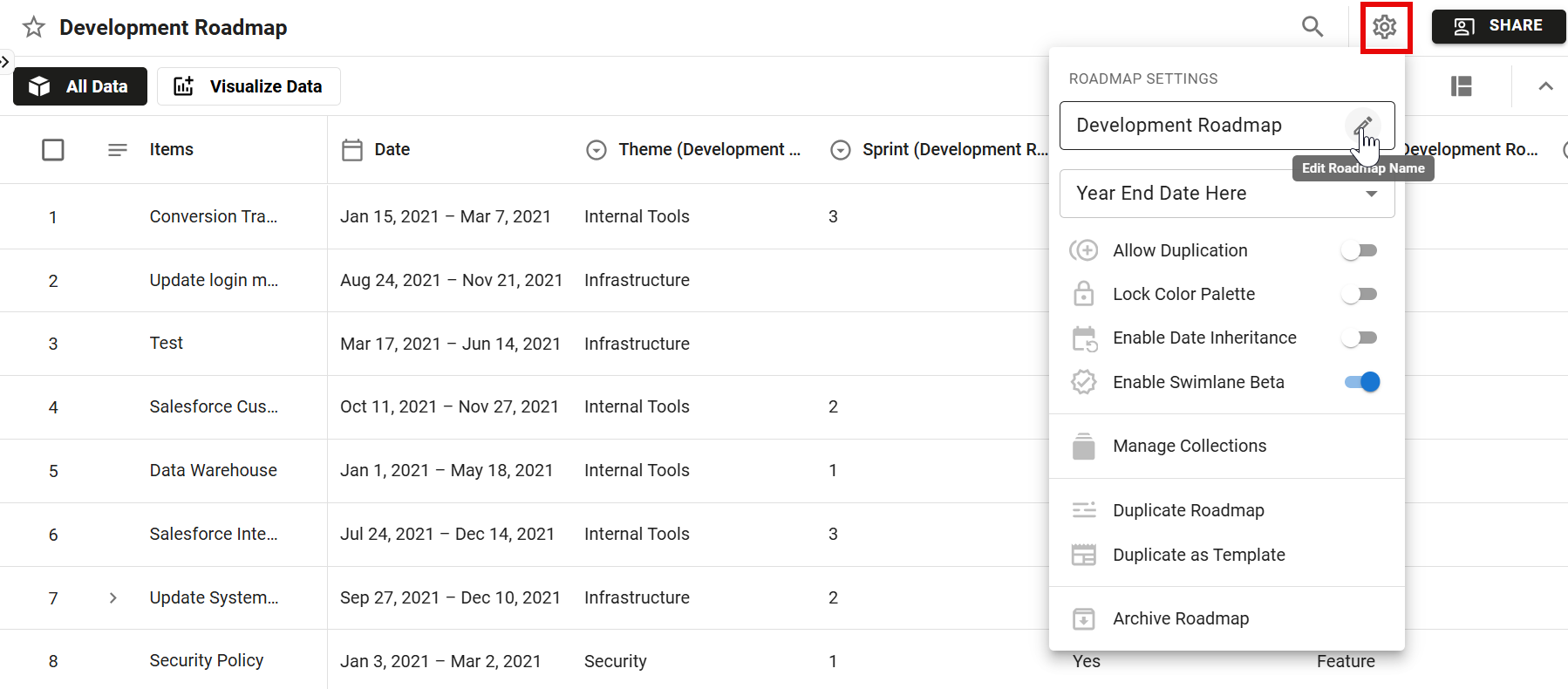The height and width of the screenshot is (689, 1568).
Task: Expand the Update System row chevron
Action: (x=112, y=598)
